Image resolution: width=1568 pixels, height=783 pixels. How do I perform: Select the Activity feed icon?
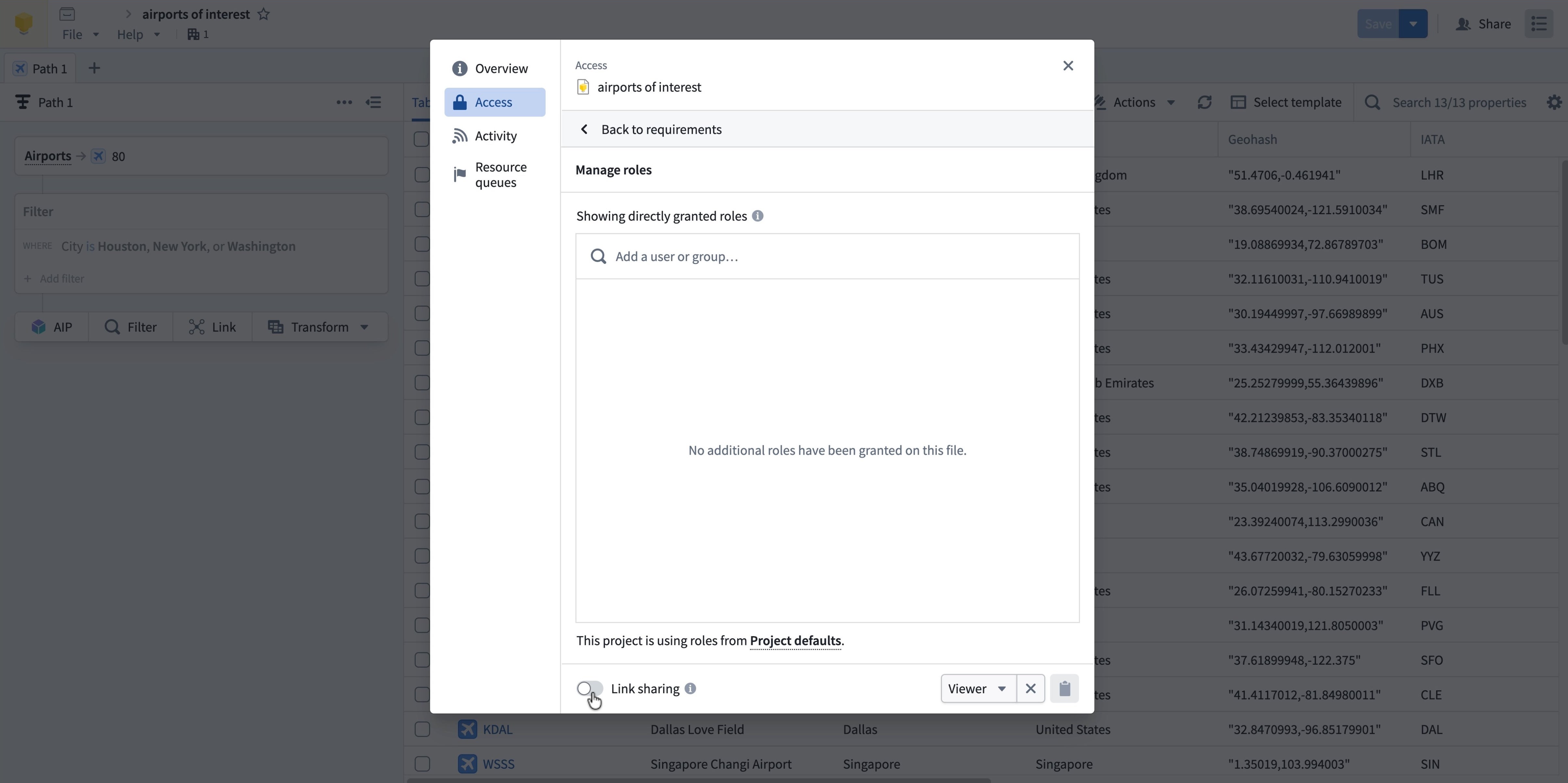pyautogui.click(x=459, y=135)
